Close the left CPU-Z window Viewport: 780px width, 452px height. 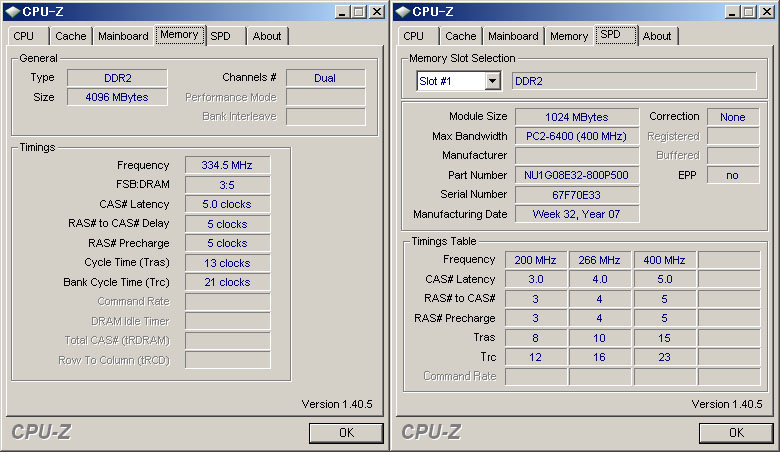click(x=378, y=12)
